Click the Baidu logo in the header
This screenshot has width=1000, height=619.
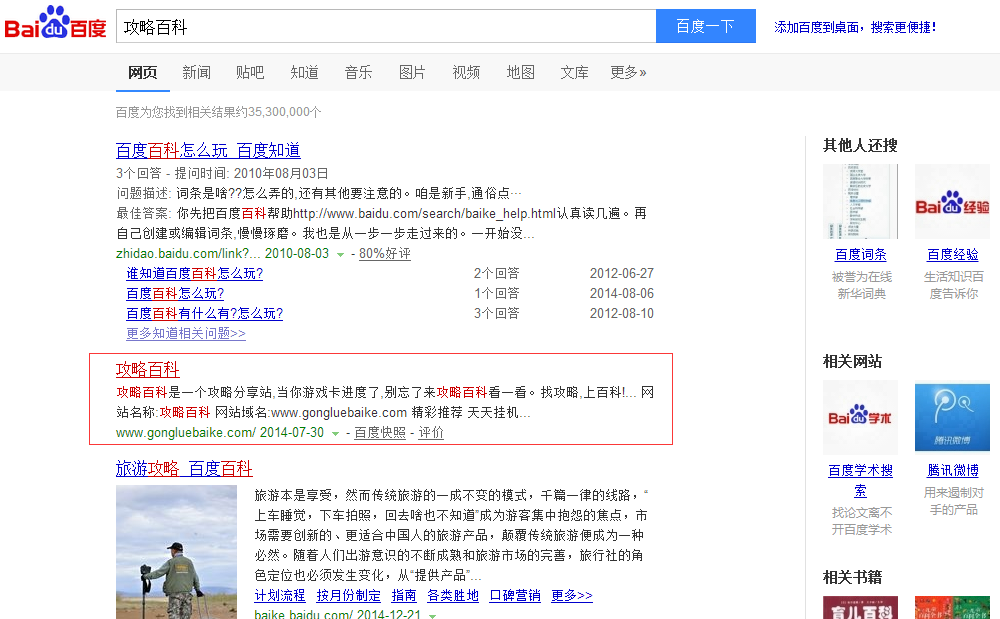pyautogui.click(x=55, y=24)
